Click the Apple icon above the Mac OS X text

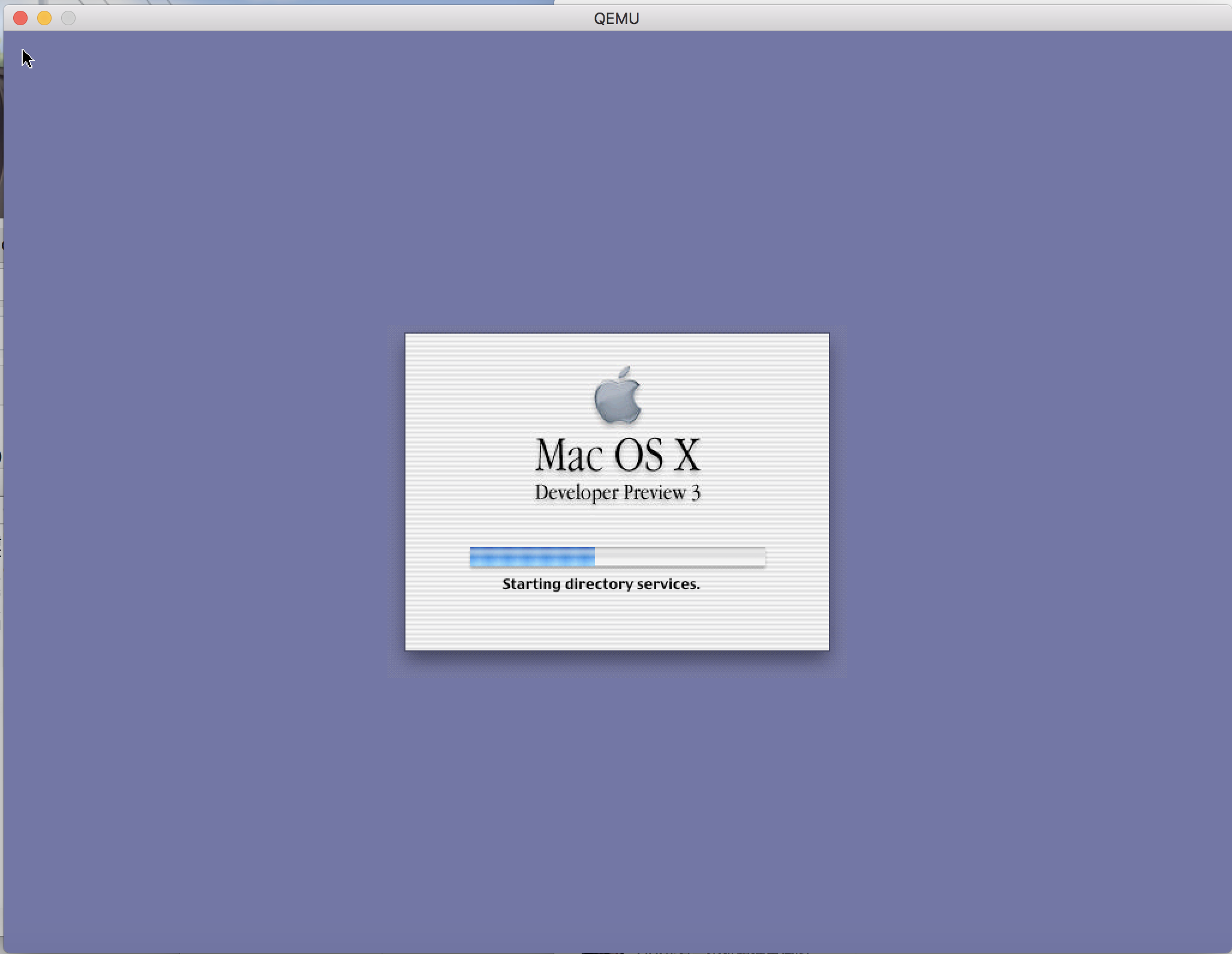[617, 396]
